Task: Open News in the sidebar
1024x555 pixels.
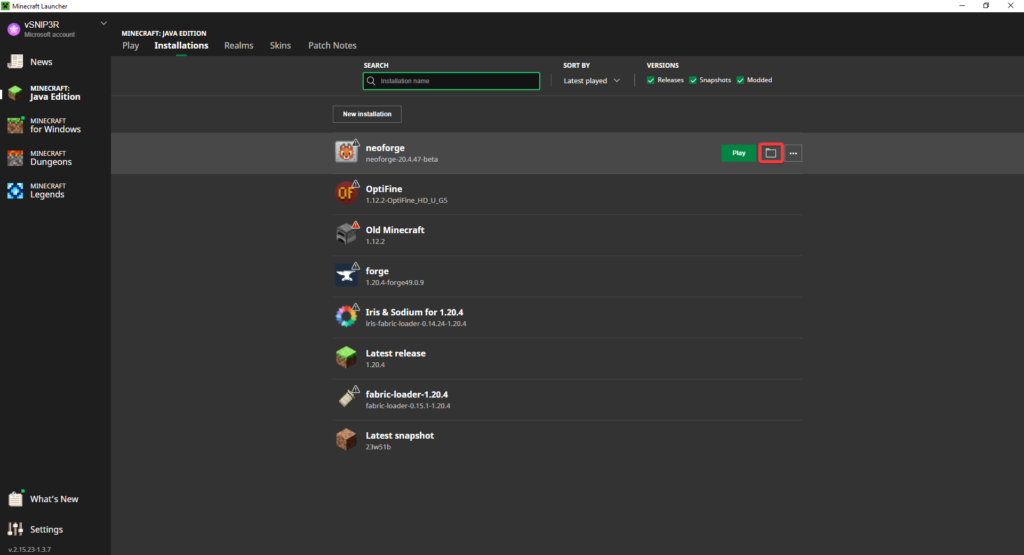Action: tap(41, 62)
